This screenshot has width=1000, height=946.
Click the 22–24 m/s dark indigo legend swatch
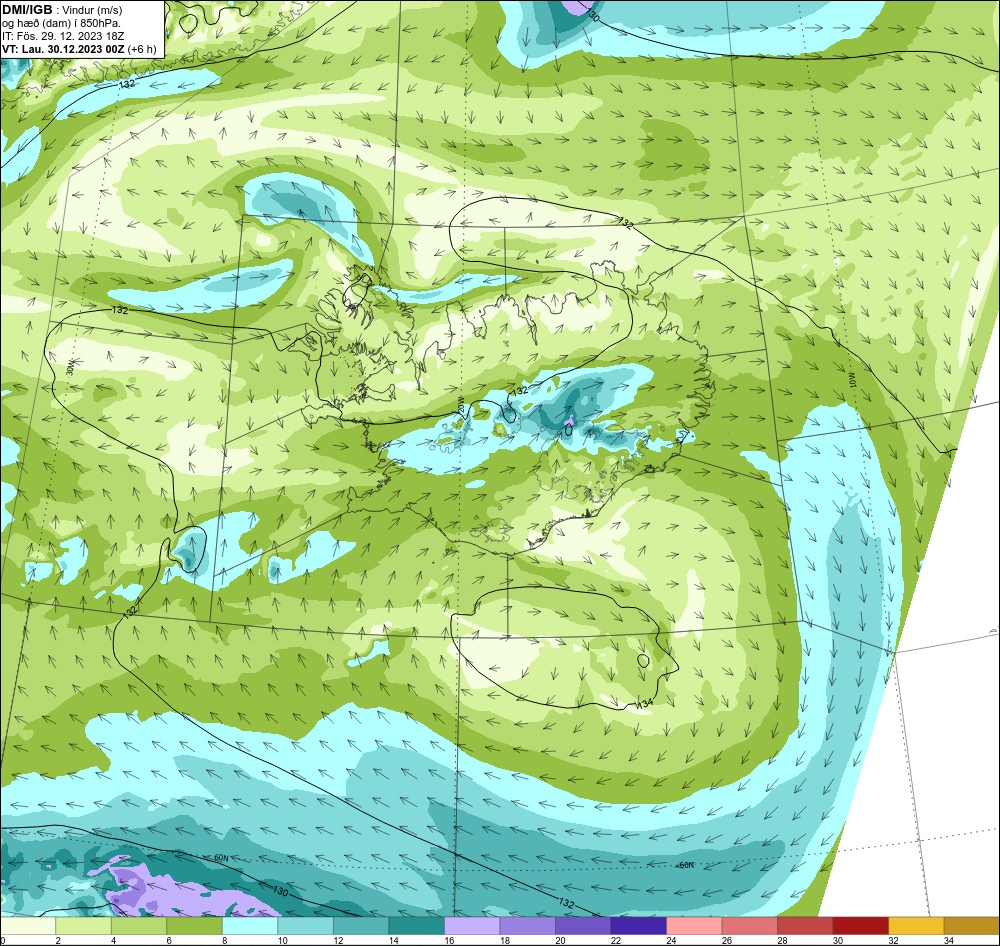638,925
